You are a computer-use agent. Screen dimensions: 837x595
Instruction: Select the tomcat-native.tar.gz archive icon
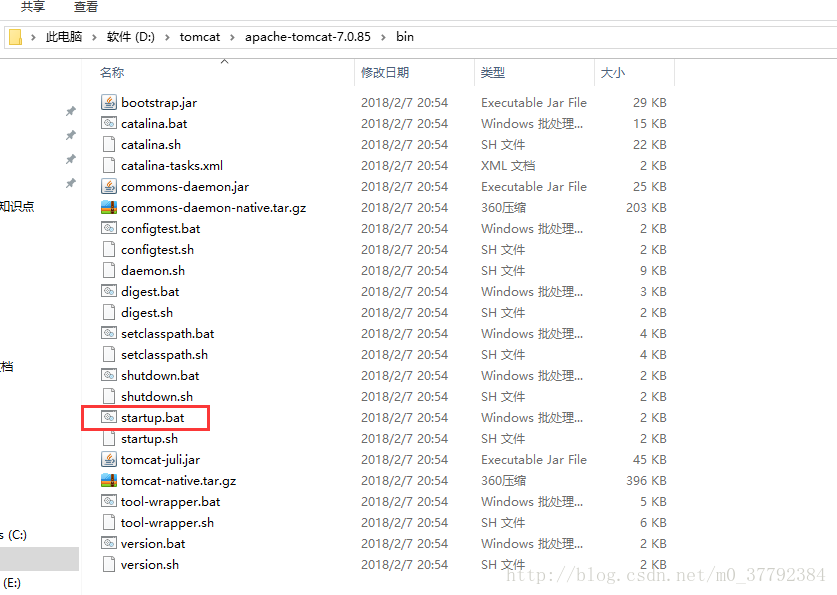point(109,480)
